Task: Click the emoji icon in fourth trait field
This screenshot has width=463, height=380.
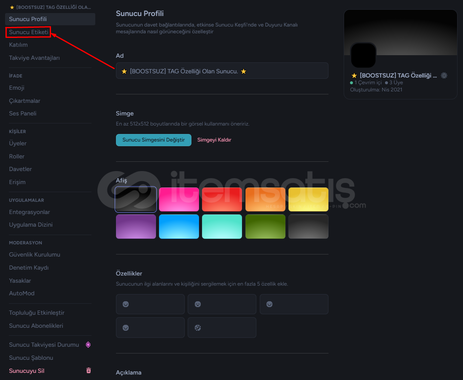Action: (126, 328)
